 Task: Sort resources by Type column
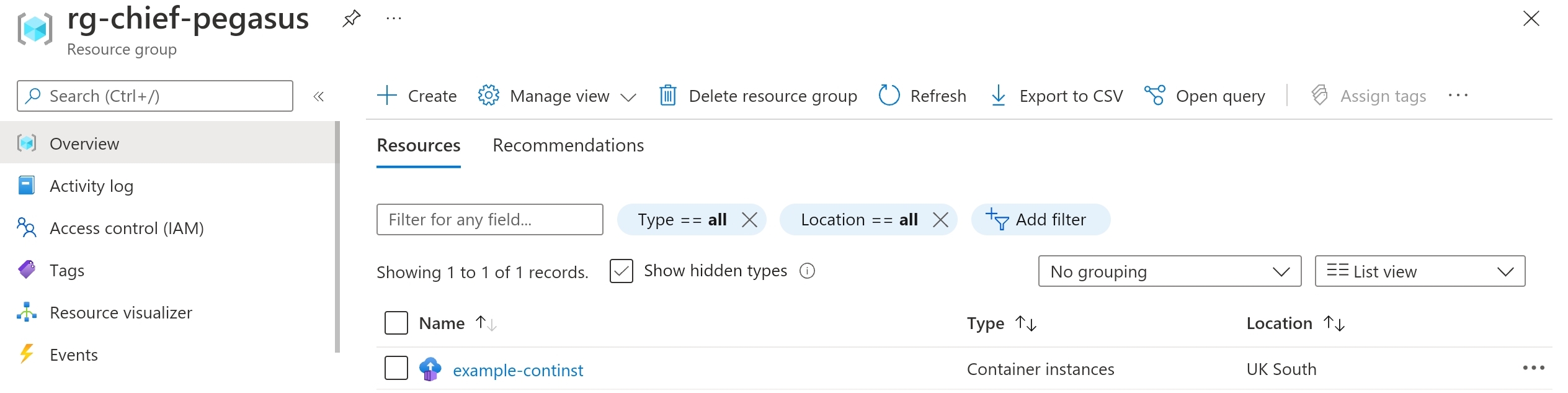click(1002, 323)
